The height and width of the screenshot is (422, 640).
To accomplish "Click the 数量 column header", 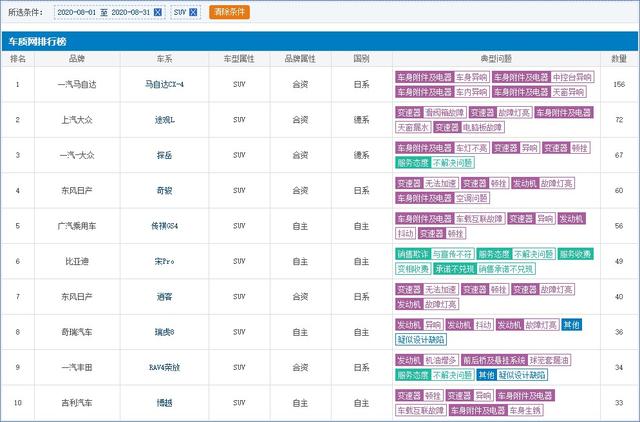I will tap(619, 59).
